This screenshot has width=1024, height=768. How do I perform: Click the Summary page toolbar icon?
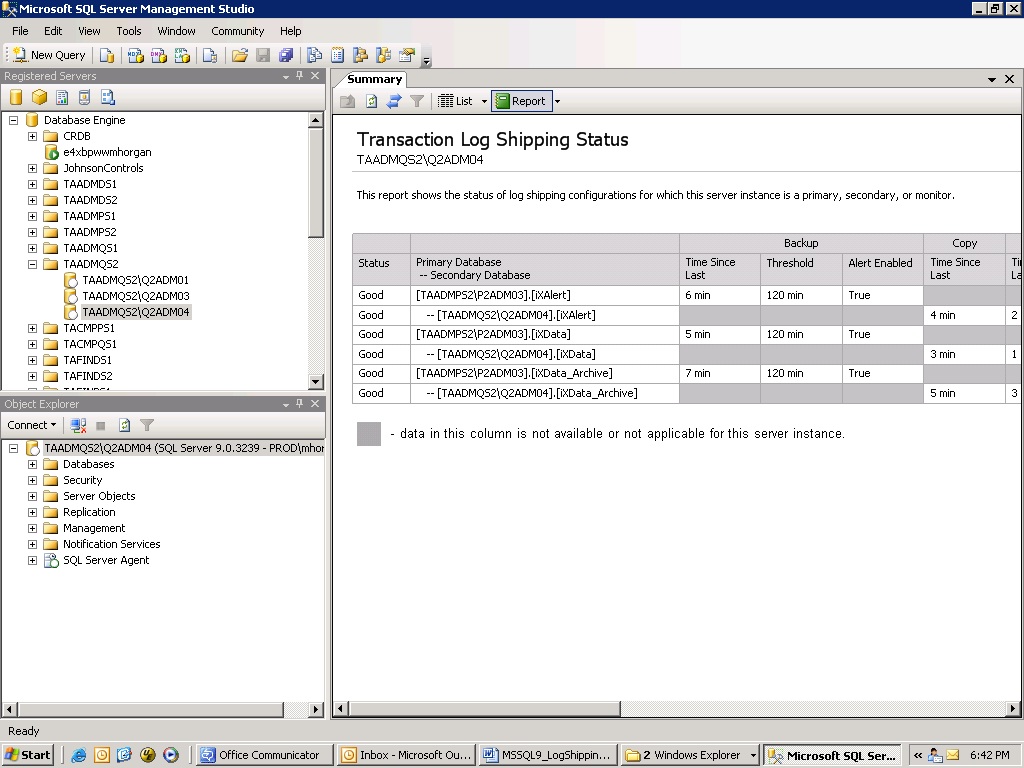(x=338, y=56)
